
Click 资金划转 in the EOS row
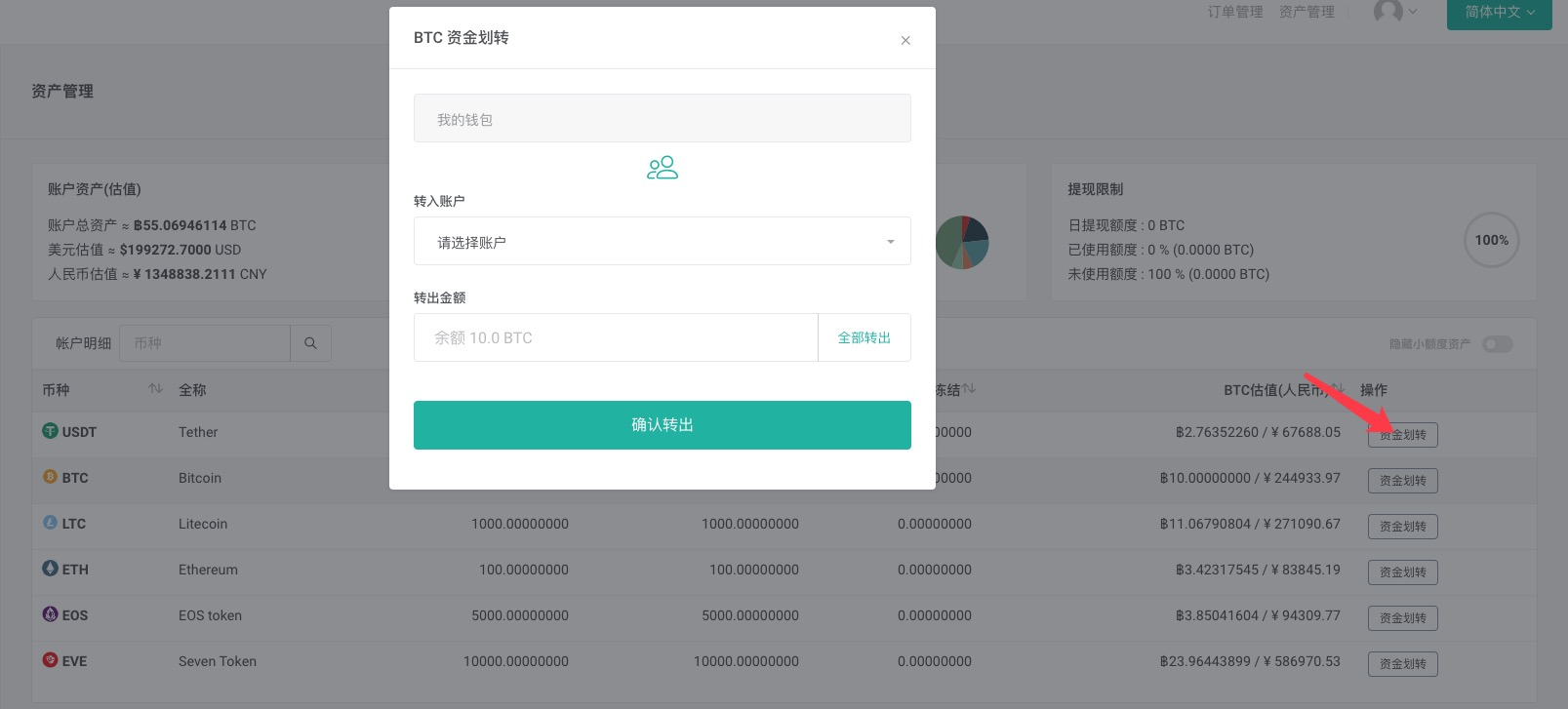click(1403, 618)
